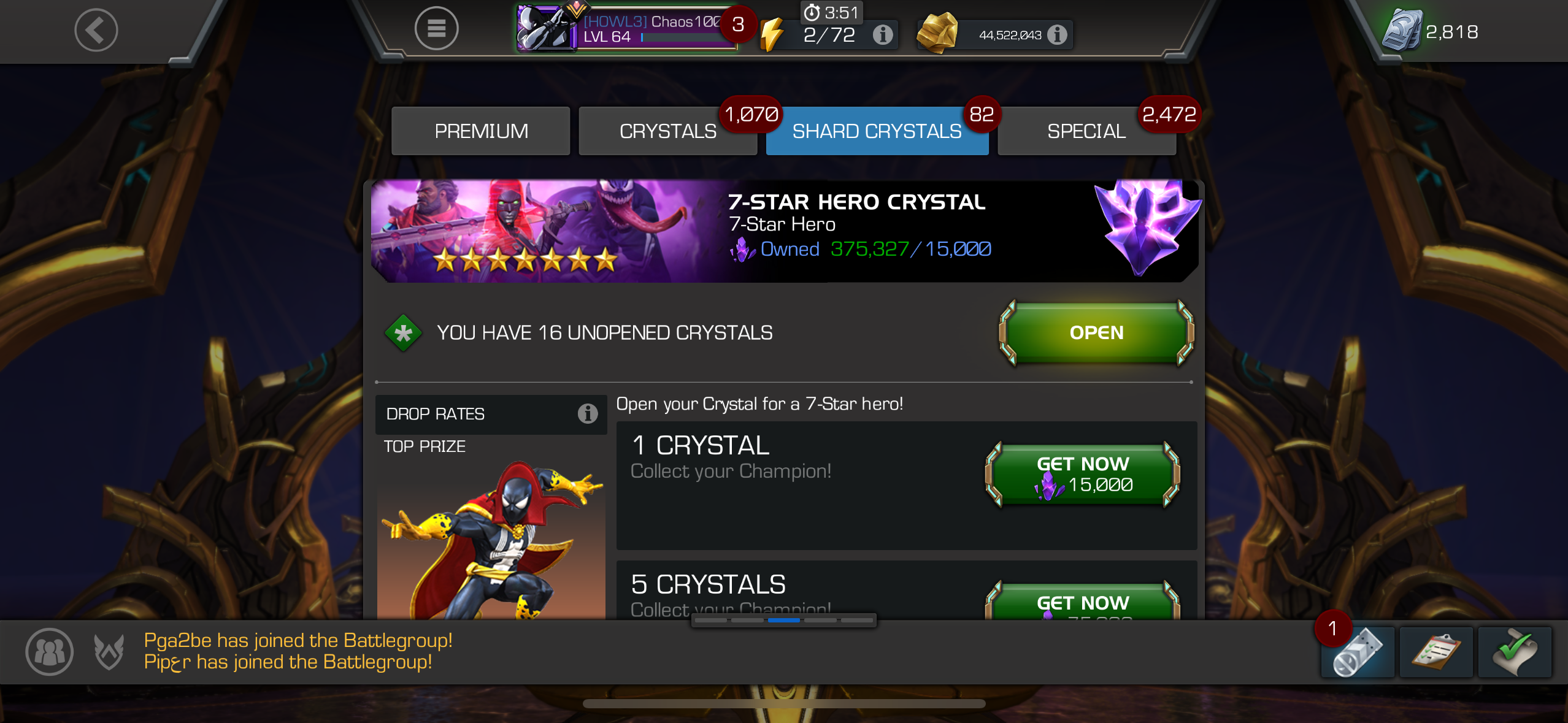The image size is (1568, 723).
Task: Open the 16 unopened crystals
Action: (1096, 333)
